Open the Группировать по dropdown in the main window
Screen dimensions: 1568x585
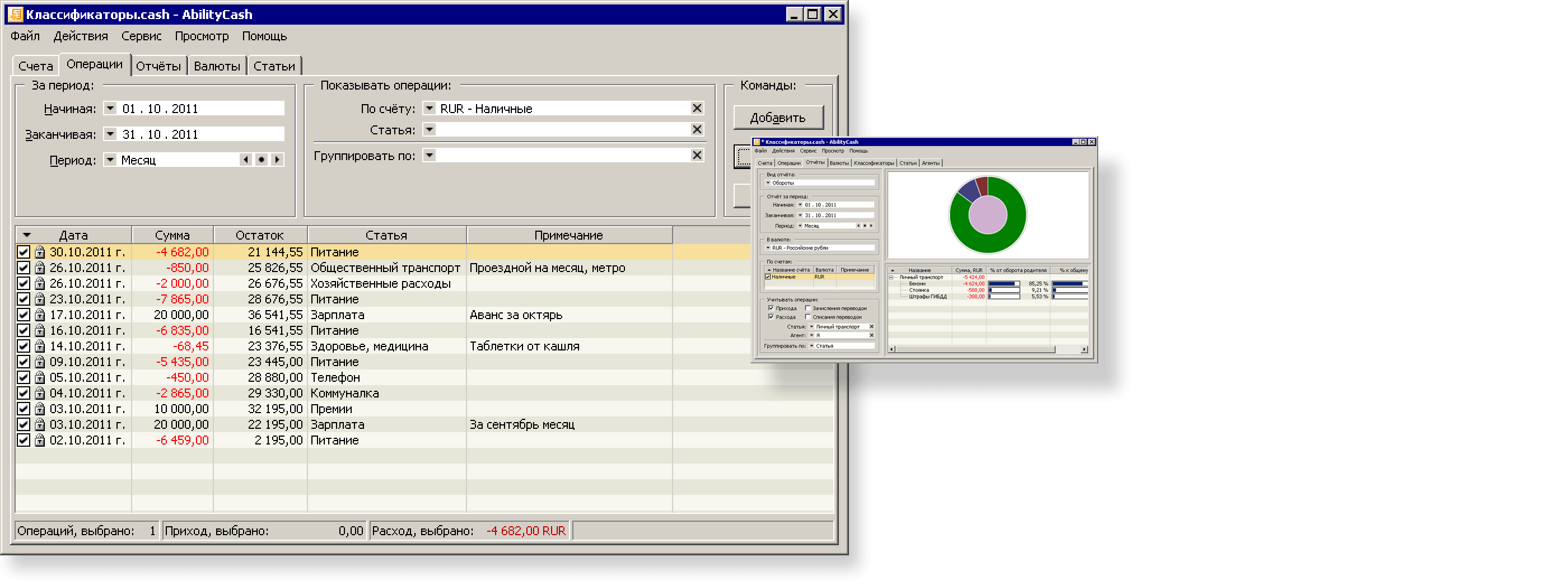point(429,155)
